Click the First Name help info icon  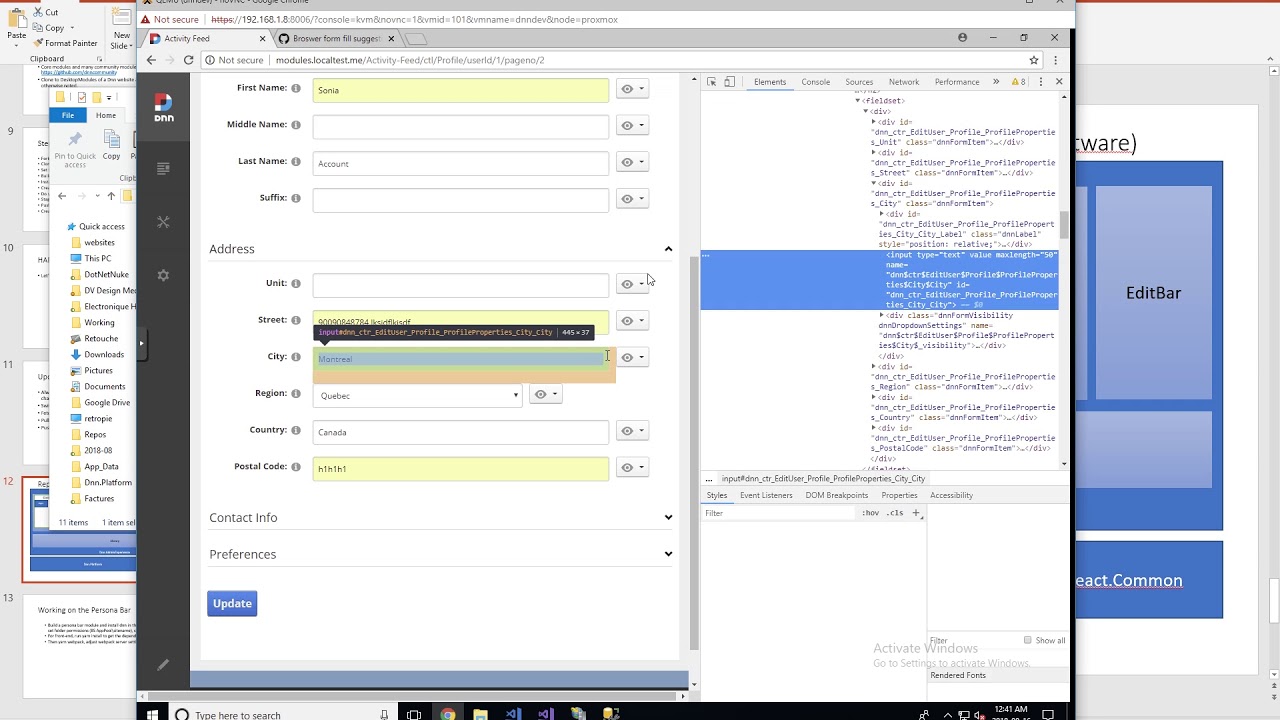(x=296, y=88)
